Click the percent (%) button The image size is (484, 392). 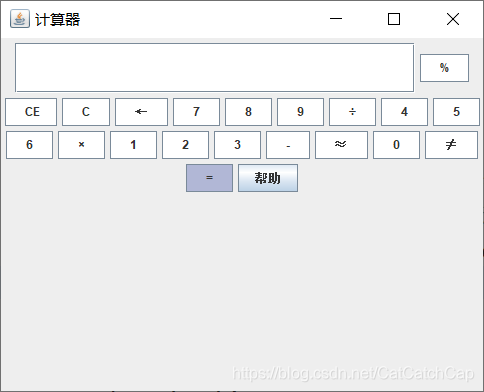444,68
